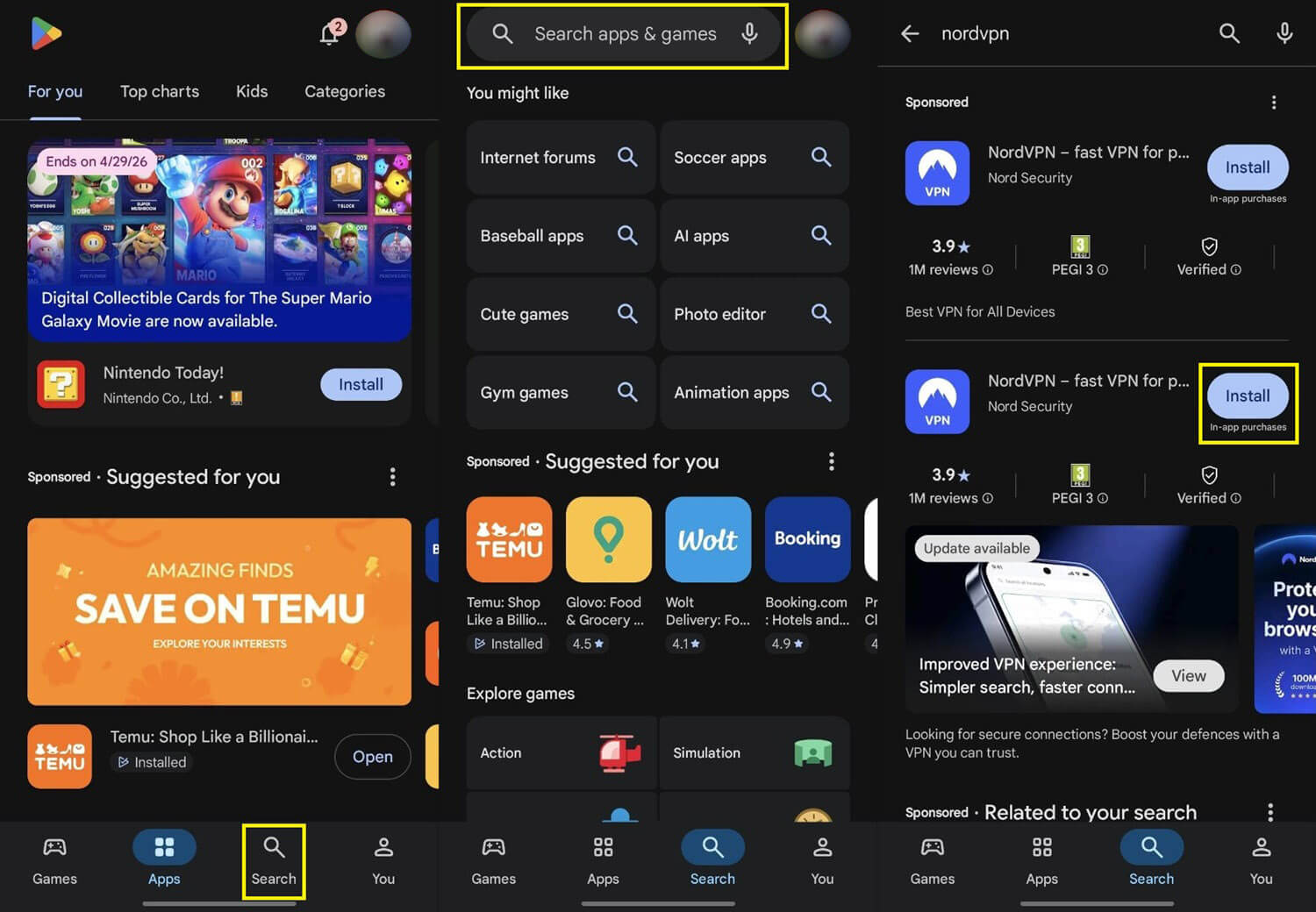Open options menu beside Related to your search
The image size is (1316, 912).
click(1270, 812)
